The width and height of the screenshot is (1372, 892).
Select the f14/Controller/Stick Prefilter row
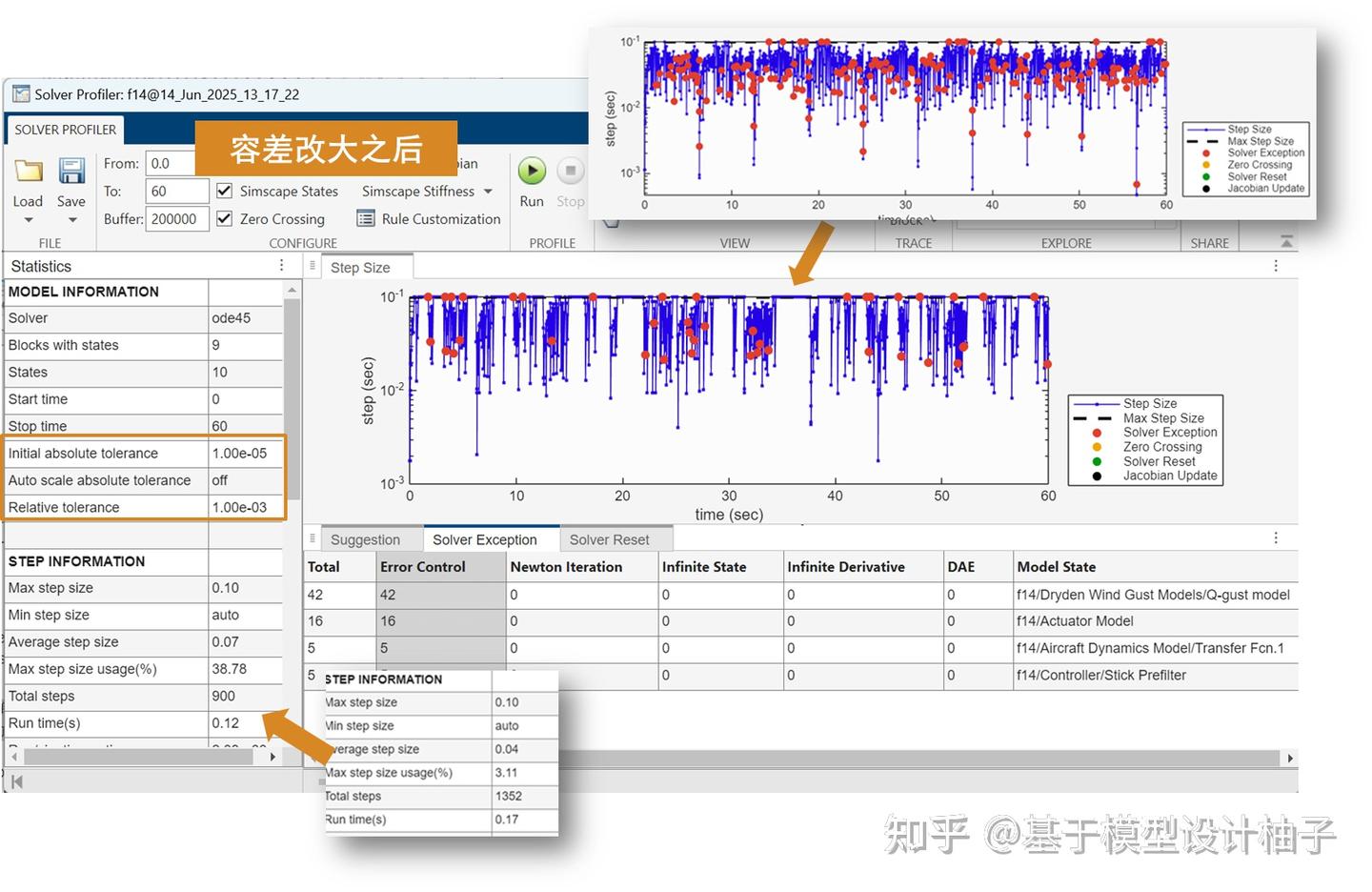tap(800, 675)
